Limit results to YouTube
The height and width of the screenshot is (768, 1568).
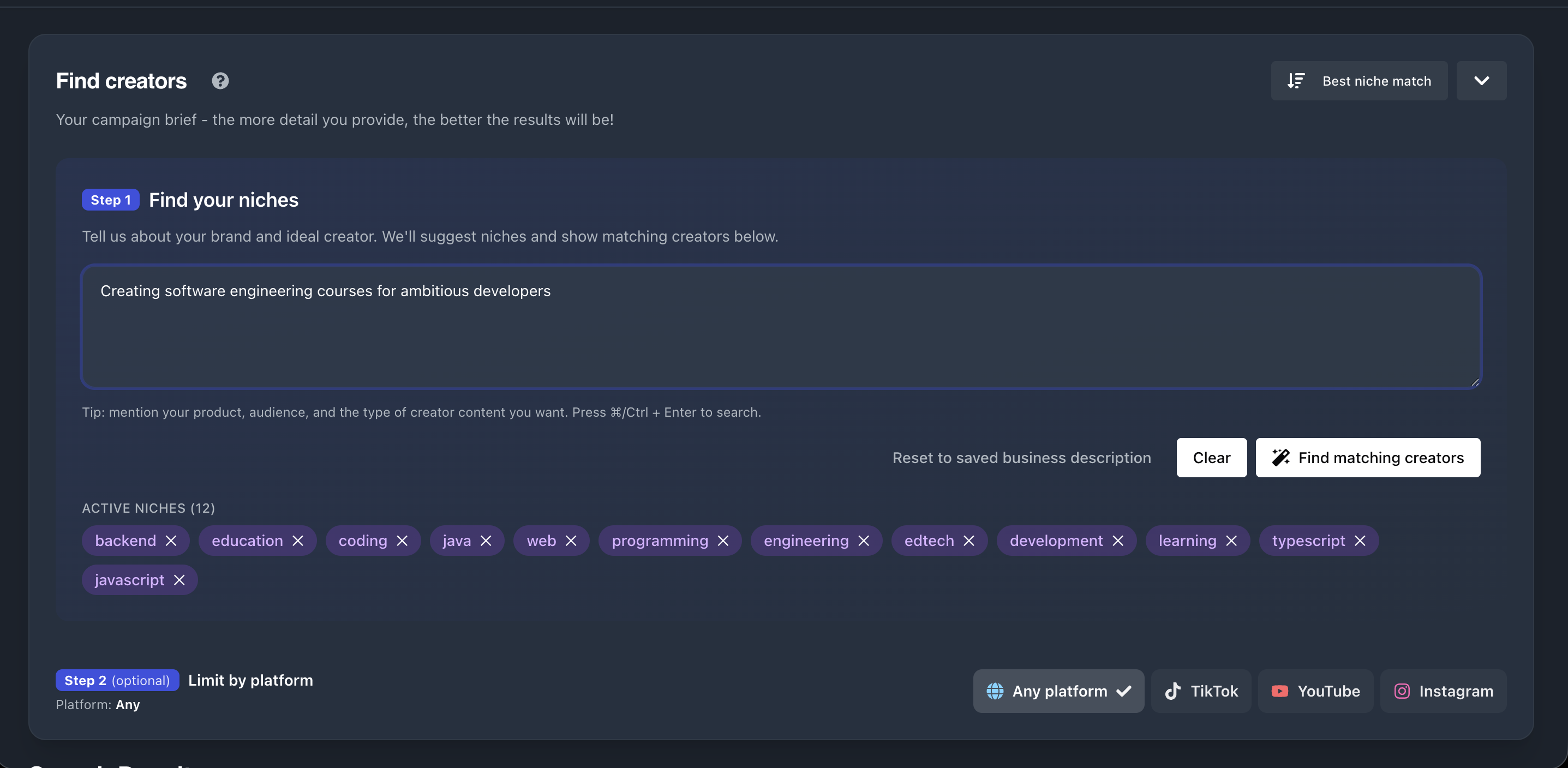pos(1315,691)
